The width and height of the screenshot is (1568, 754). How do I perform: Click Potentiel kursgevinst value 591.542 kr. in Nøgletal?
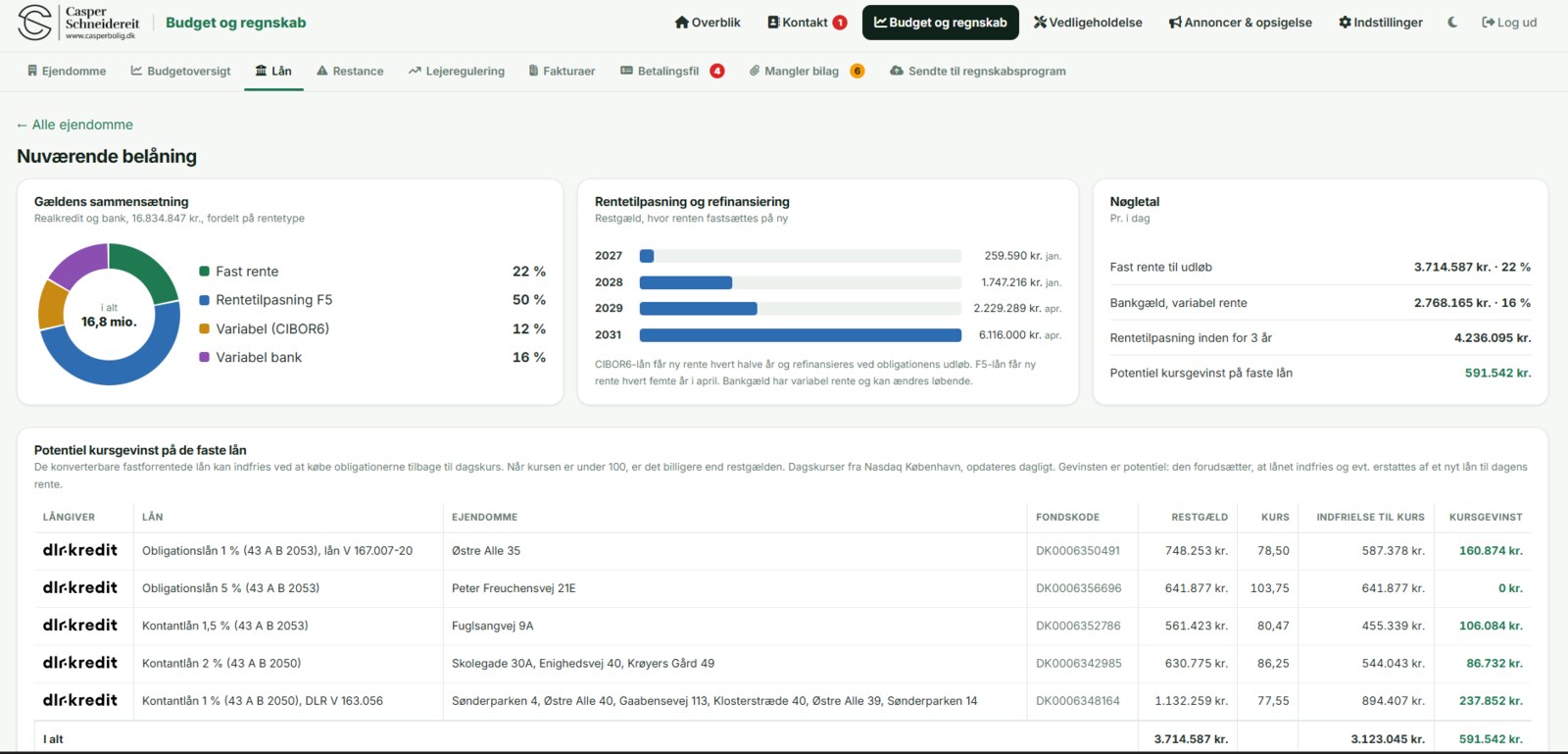(x=1497, y=374)
